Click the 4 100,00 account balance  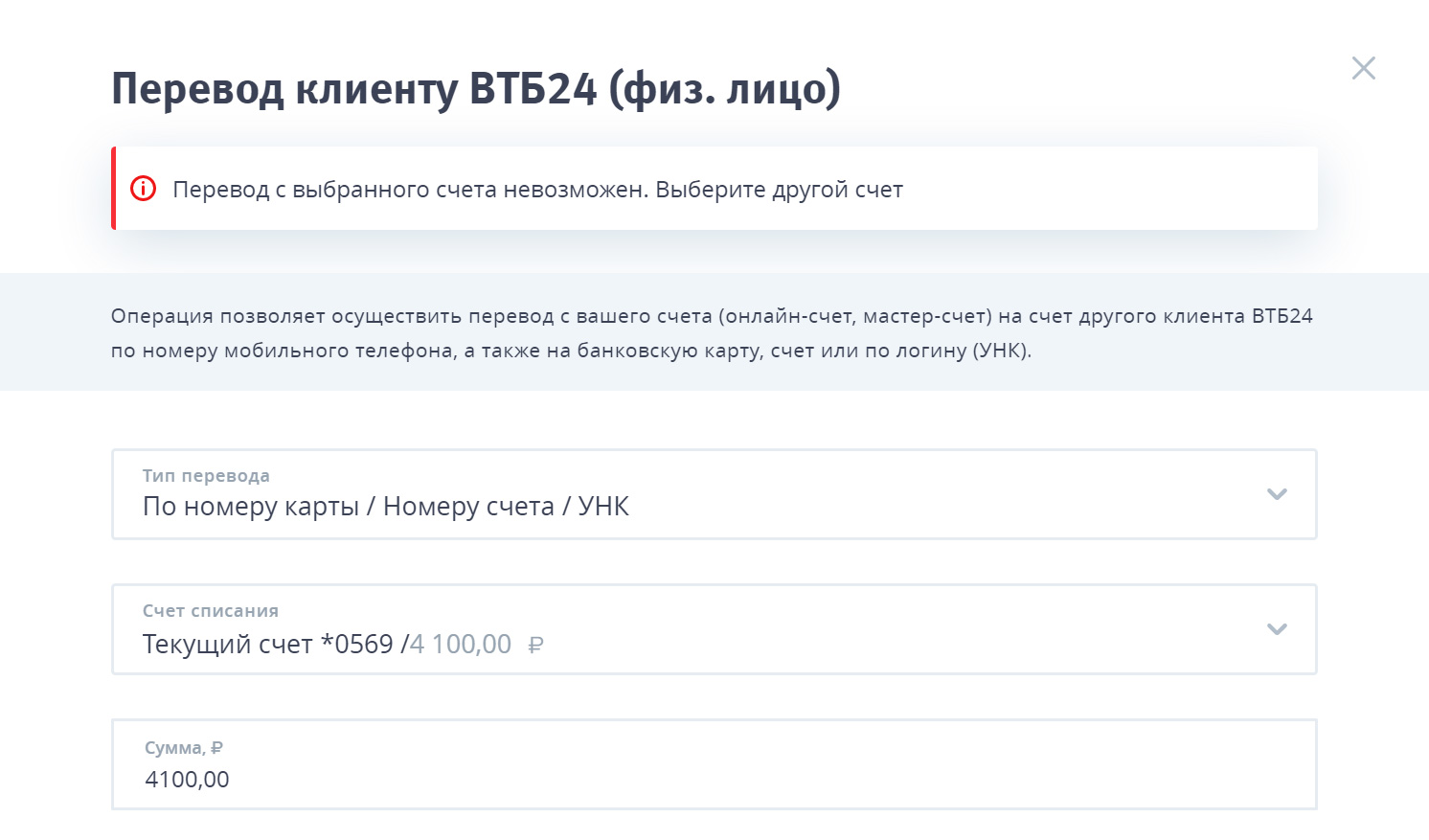[461, 644]
